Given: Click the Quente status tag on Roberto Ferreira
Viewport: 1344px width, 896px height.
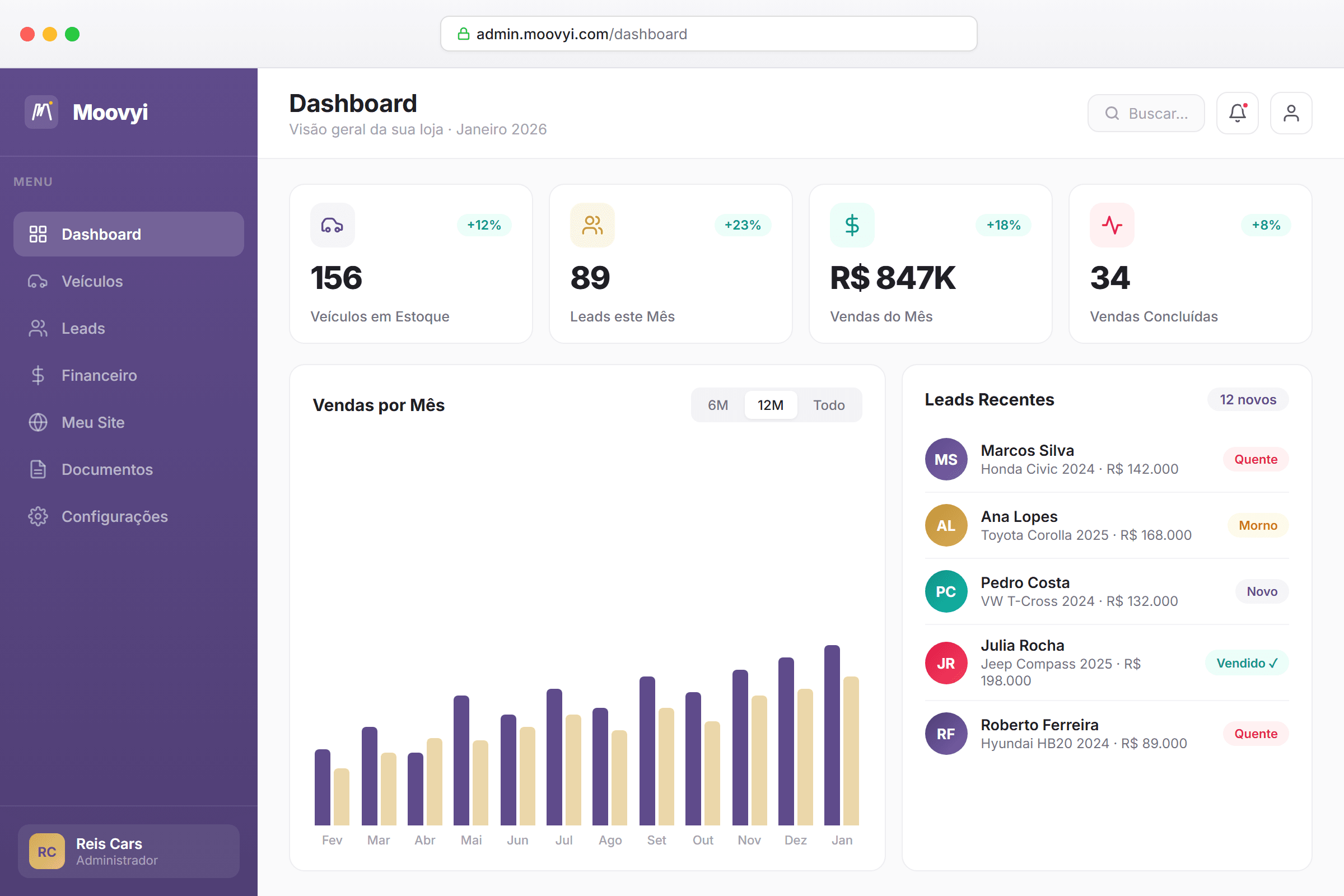Looking at the screenshot, I should [1255, 733].
